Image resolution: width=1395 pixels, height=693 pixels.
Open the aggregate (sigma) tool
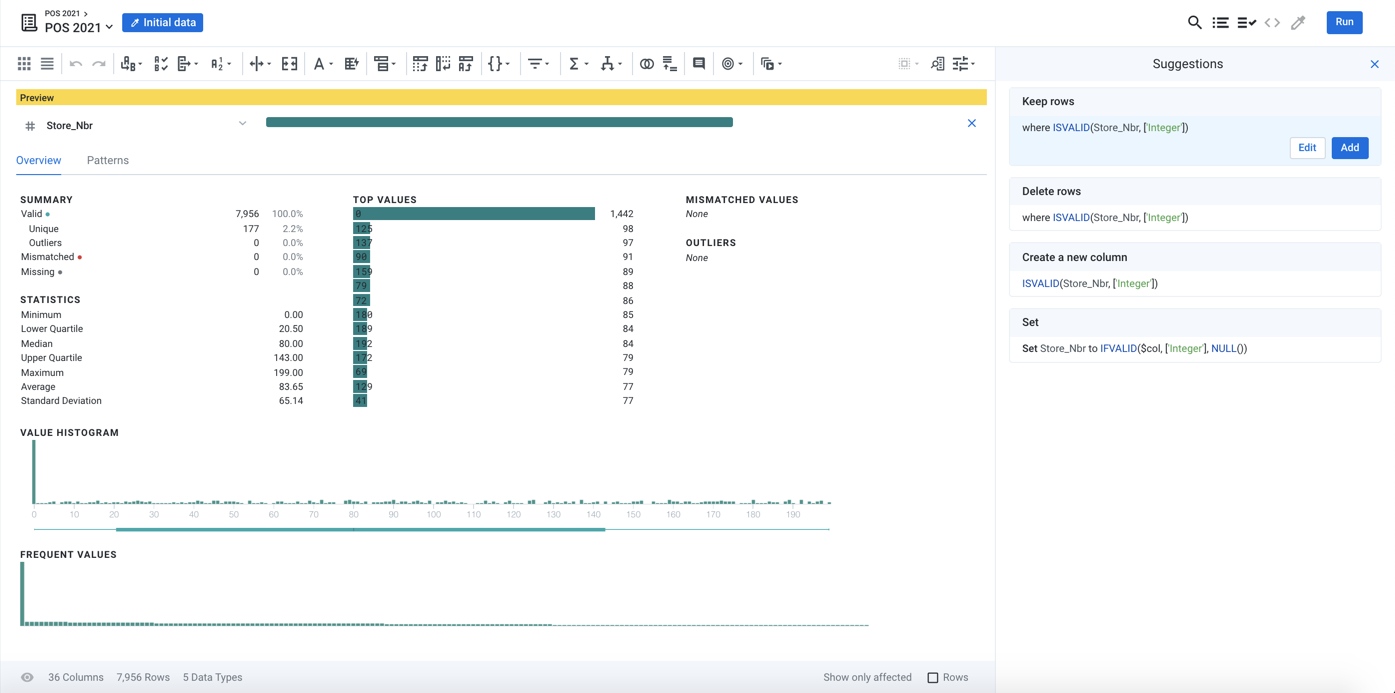pyautogui.click(x=576, y=63)
